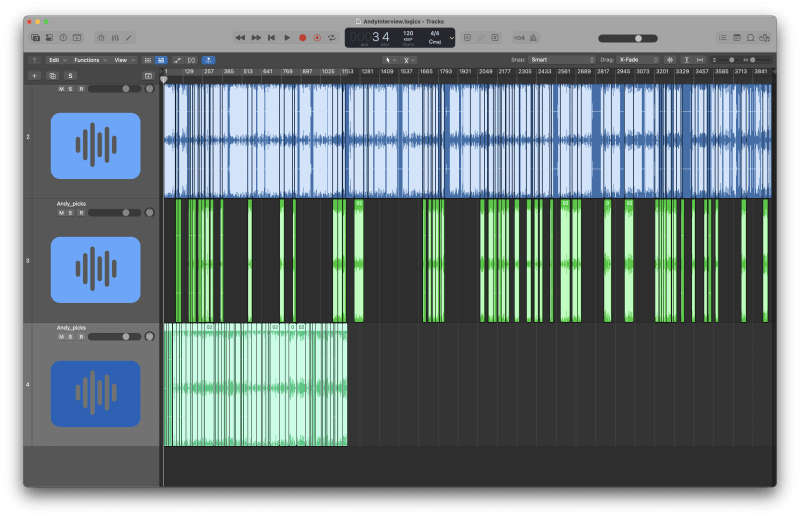
Task: Open the Drag X-Fade dropdown
Action: [638, 60]
